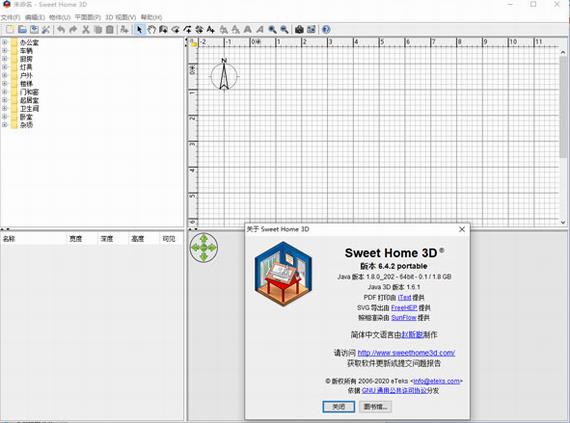The height and width of the screenshot is (423, 570).
Task: Click the 关闭 button in About dialog
Action: pyautogui.click(x=339, y=407)
